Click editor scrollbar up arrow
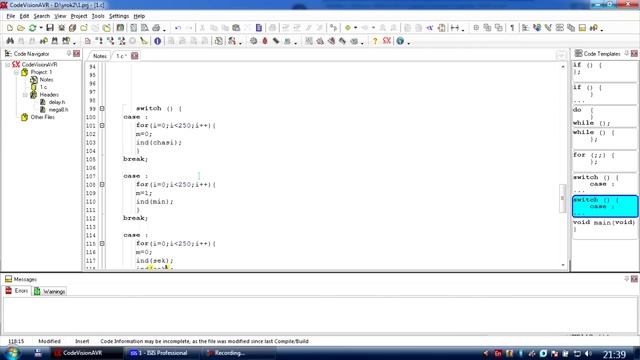 [563, 66]
